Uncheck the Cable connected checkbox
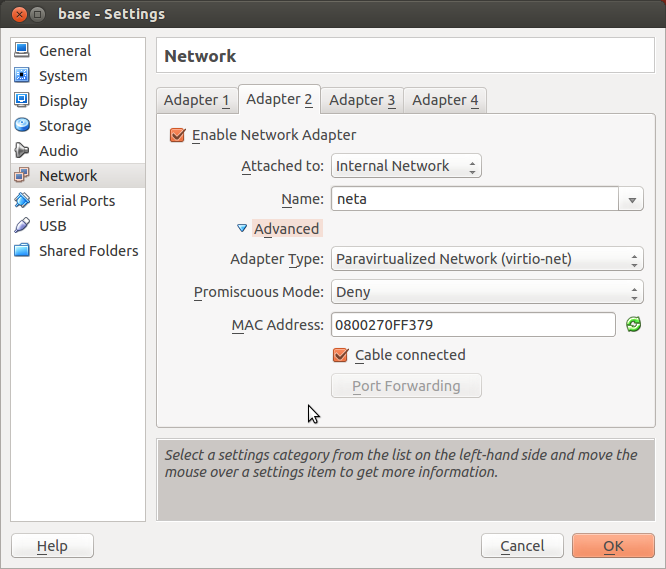Image resolution: width=666 pixels, height=569 pixels. [340, 355]
